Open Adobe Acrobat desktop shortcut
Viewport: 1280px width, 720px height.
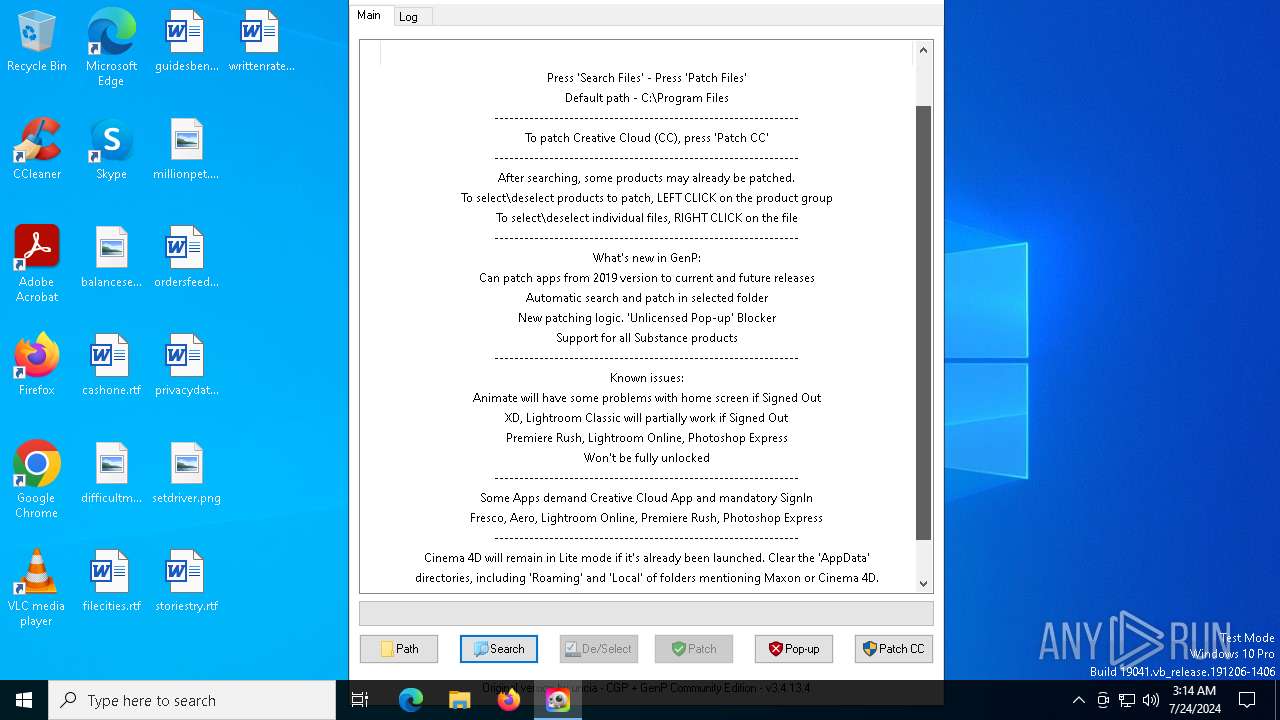point(37,264)
